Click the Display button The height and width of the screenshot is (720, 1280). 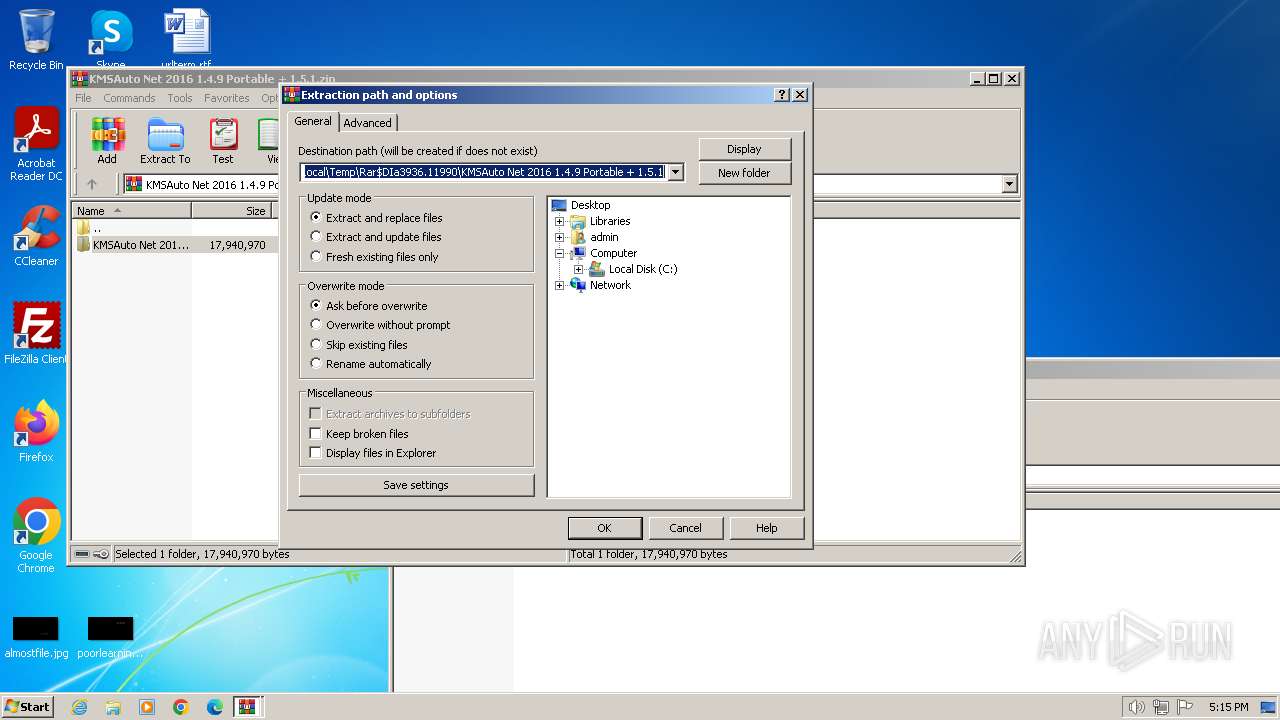pos(744,149)
